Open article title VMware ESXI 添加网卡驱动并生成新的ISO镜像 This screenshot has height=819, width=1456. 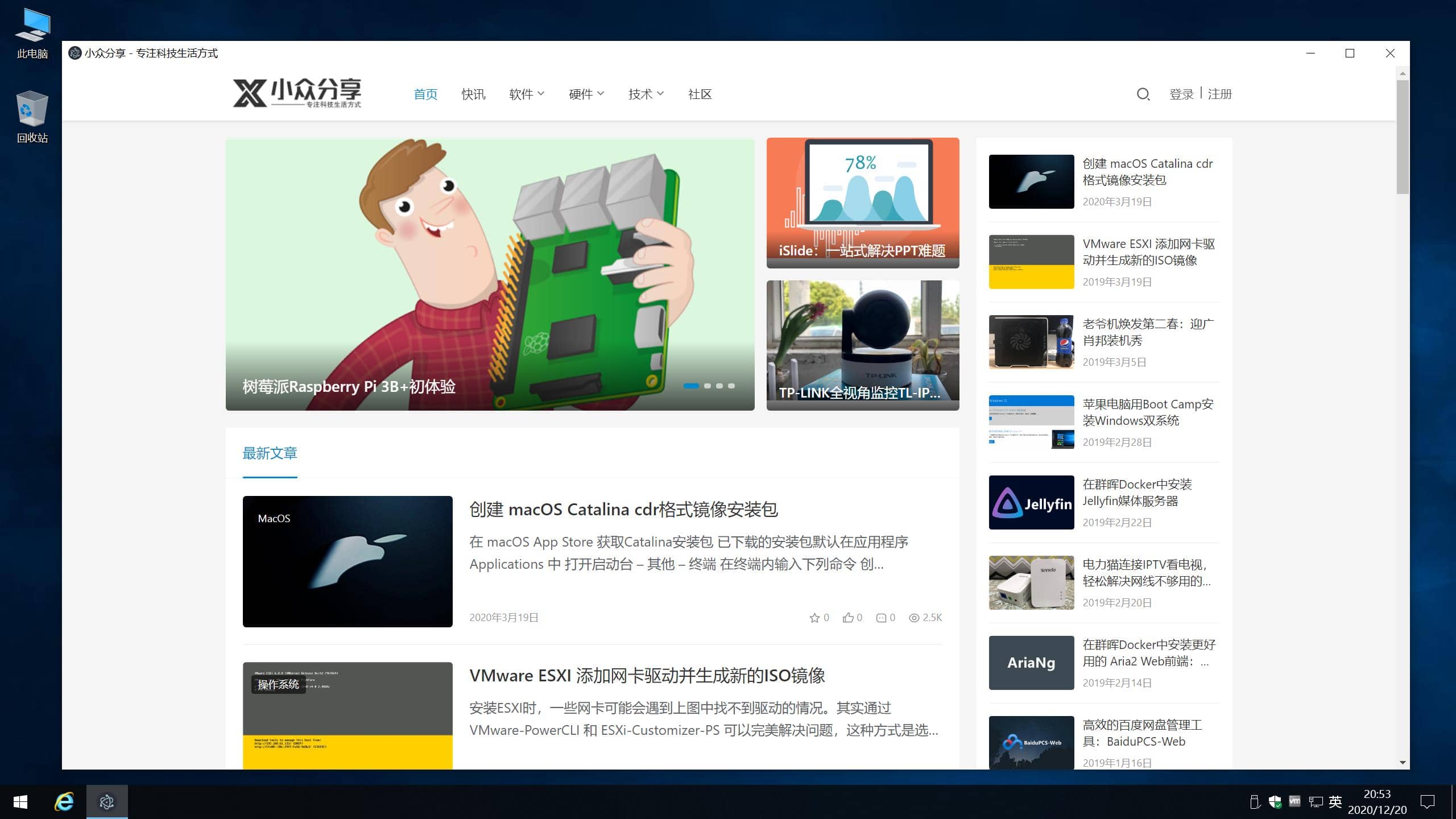click(647, 675)
